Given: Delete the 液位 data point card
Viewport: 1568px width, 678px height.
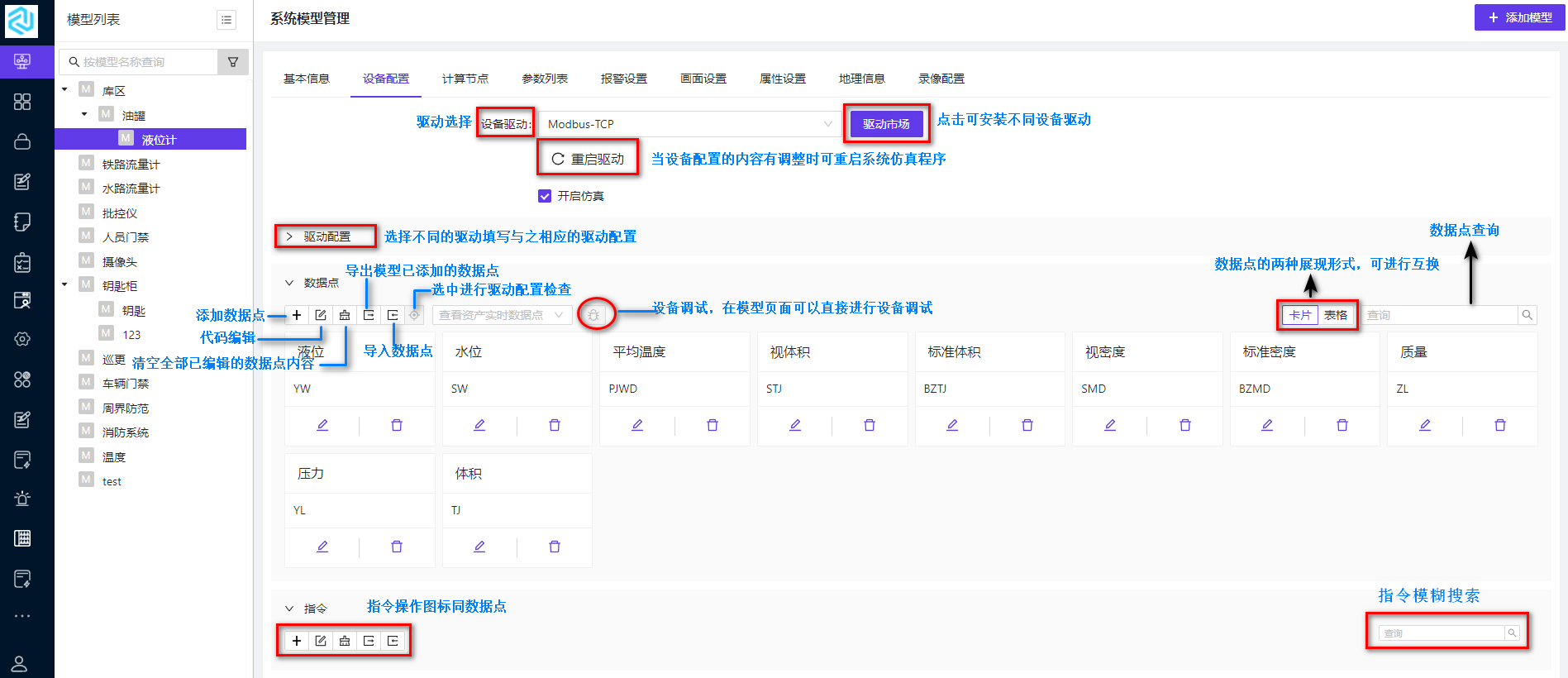Looking at the screenshot, I should 397,425.
